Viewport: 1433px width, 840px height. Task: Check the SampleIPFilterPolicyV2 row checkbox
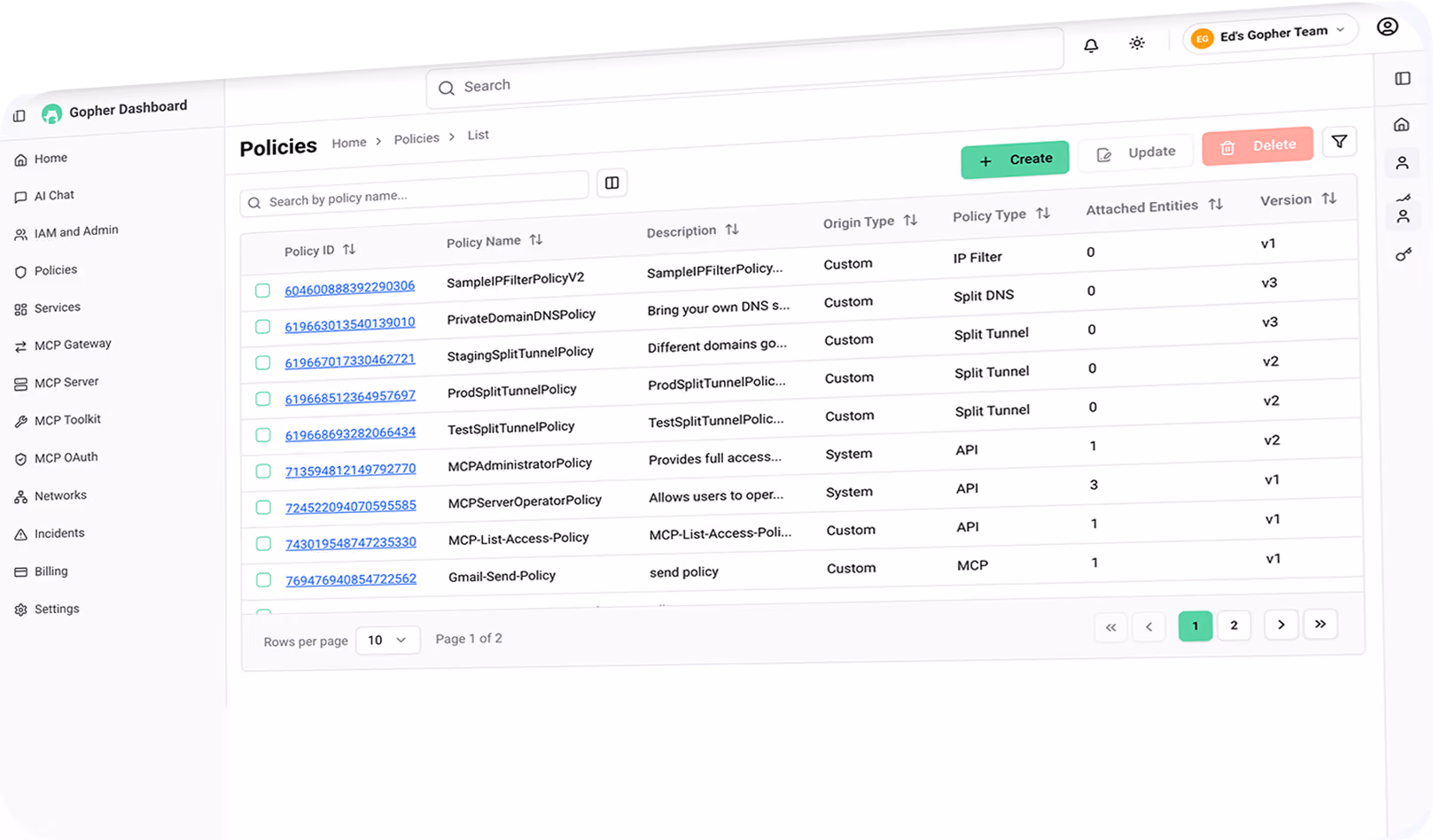tap(263, 291)
